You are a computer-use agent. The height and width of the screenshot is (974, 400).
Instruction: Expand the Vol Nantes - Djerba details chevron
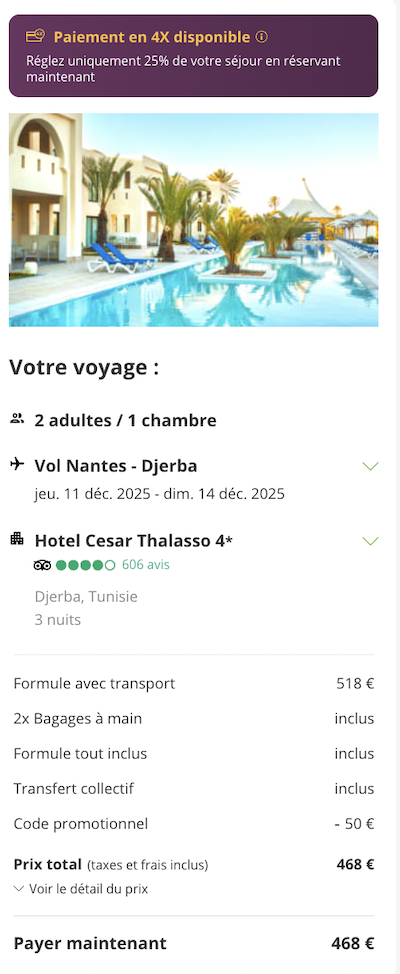click(x=370, y=466)
